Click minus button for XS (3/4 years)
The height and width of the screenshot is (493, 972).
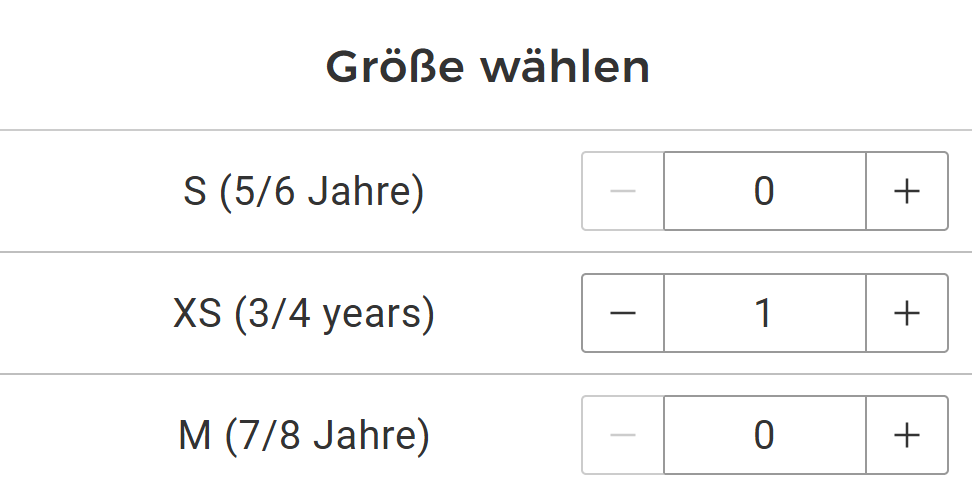[623, 313]
